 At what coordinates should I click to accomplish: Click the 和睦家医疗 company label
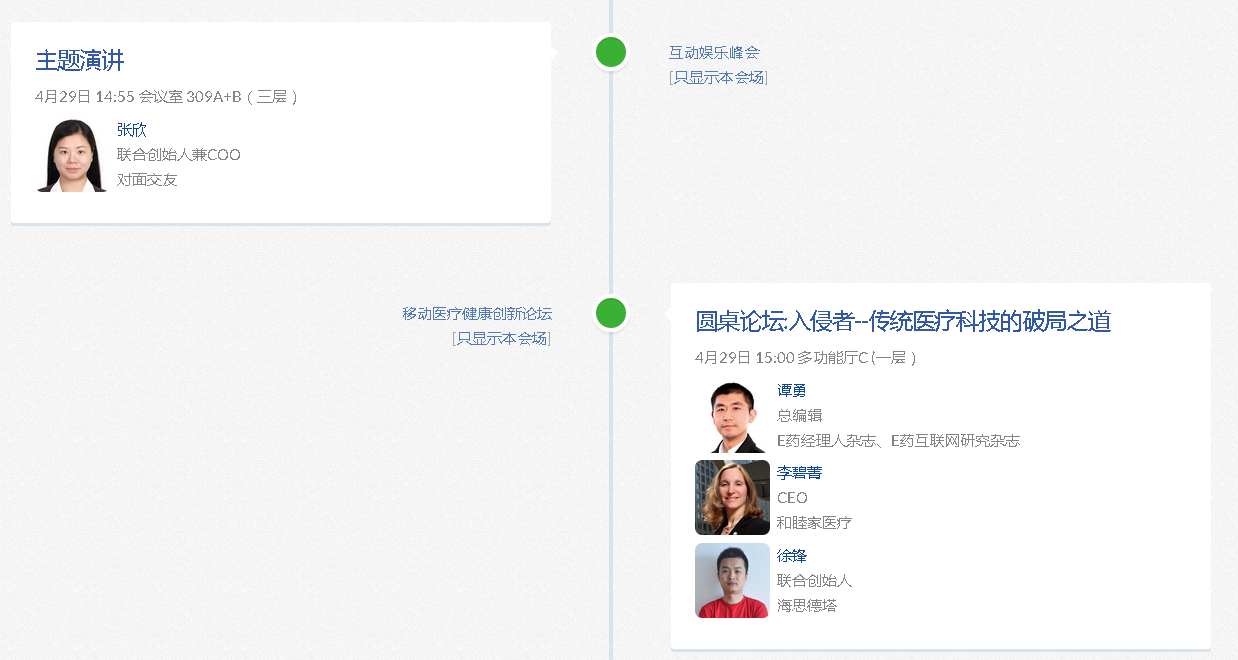click(x=814, y=523)
